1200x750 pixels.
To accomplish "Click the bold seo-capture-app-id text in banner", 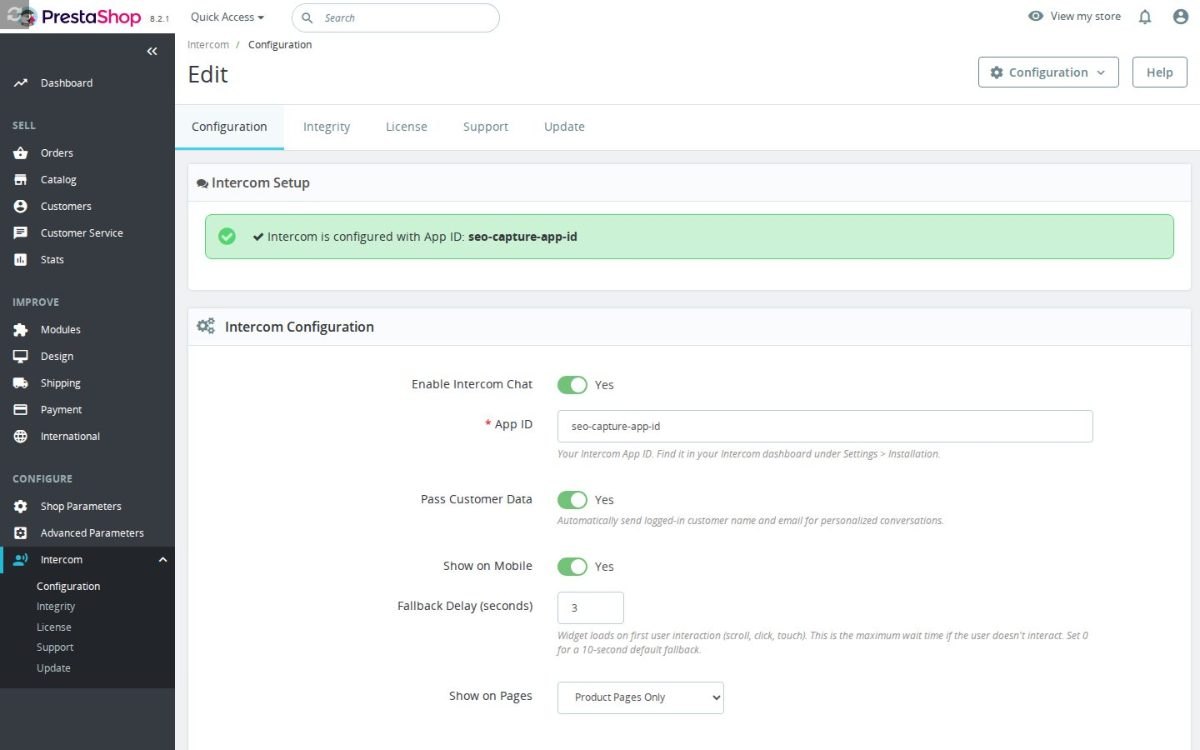I will point(523,238).
